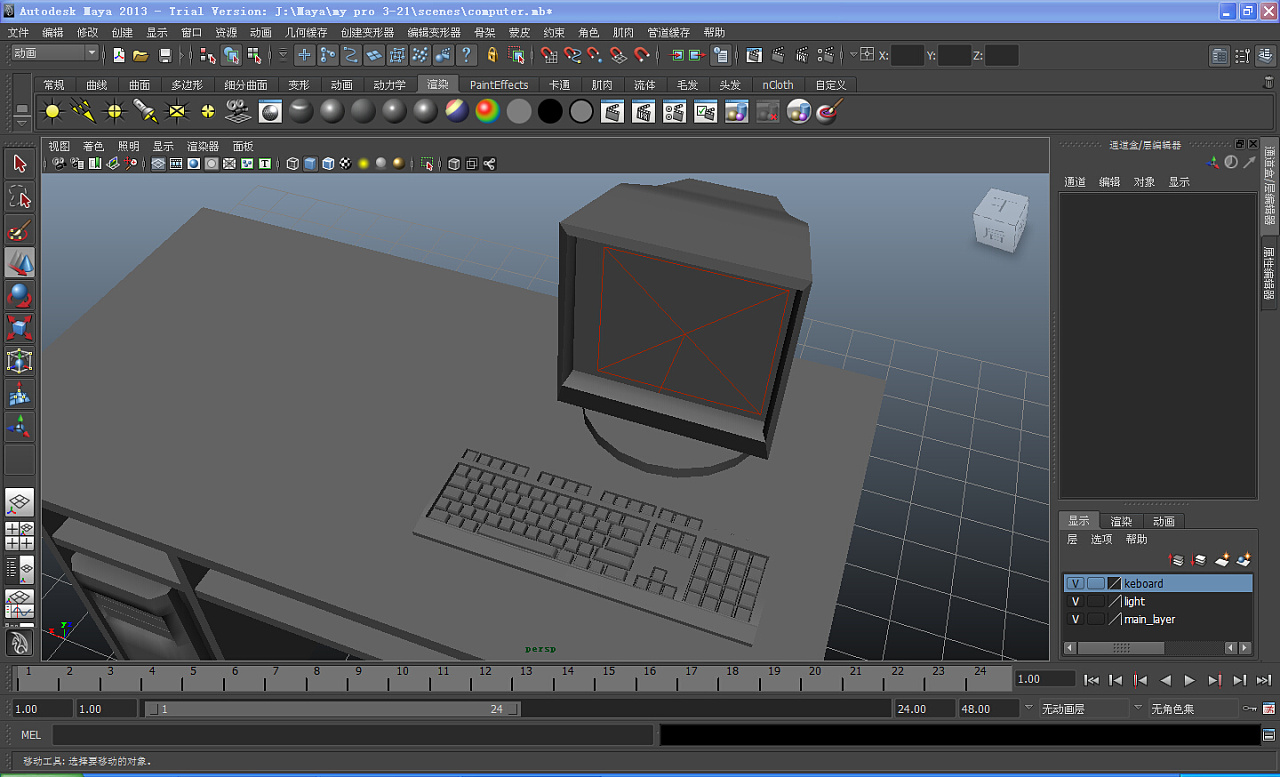The width and height of the screenshot is (1280, 777).
Task: Open the animation layer dropdown beside 无动画层
Action: [1028, 708]
